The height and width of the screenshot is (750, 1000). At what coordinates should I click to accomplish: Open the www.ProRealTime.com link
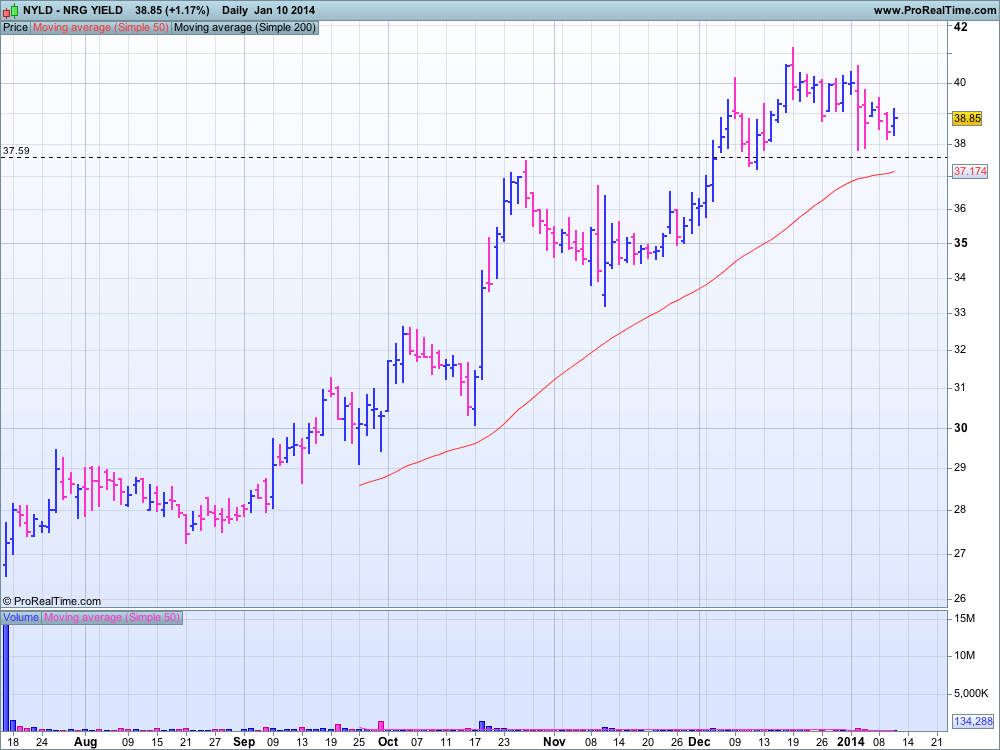[934, 10]
